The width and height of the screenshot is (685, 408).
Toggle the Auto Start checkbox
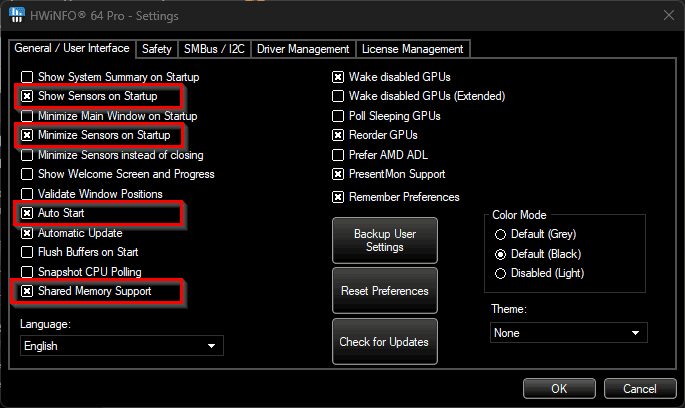(27, 213)
